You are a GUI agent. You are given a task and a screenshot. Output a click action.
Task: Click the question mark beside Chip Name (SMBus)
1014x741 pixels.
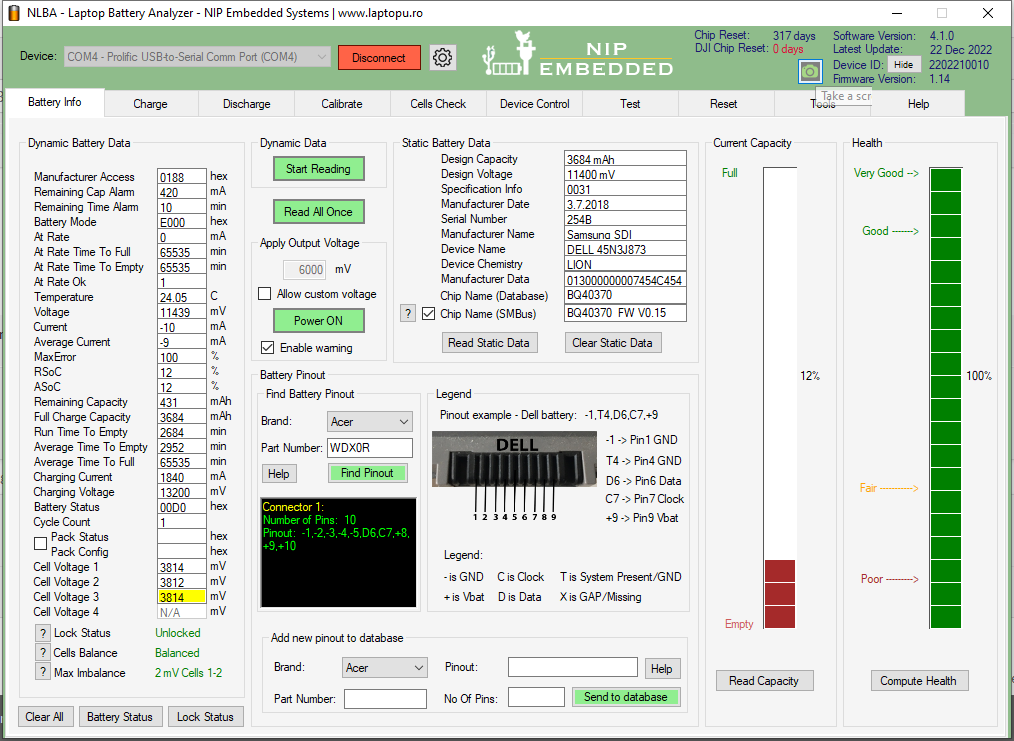pos(407,314)
